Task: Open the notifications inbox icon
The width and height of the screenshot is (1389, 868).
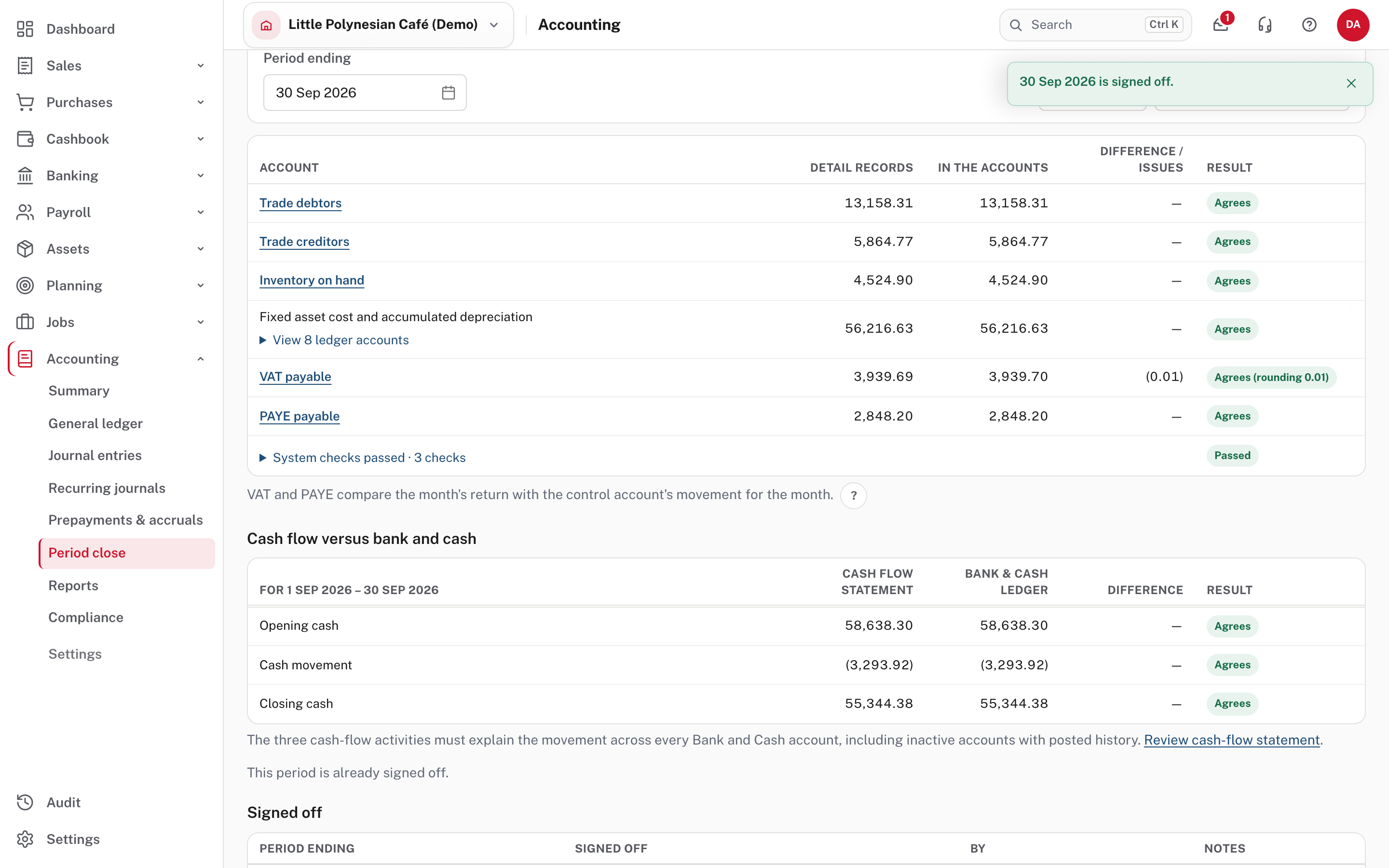Action: tap(1220, 25)
